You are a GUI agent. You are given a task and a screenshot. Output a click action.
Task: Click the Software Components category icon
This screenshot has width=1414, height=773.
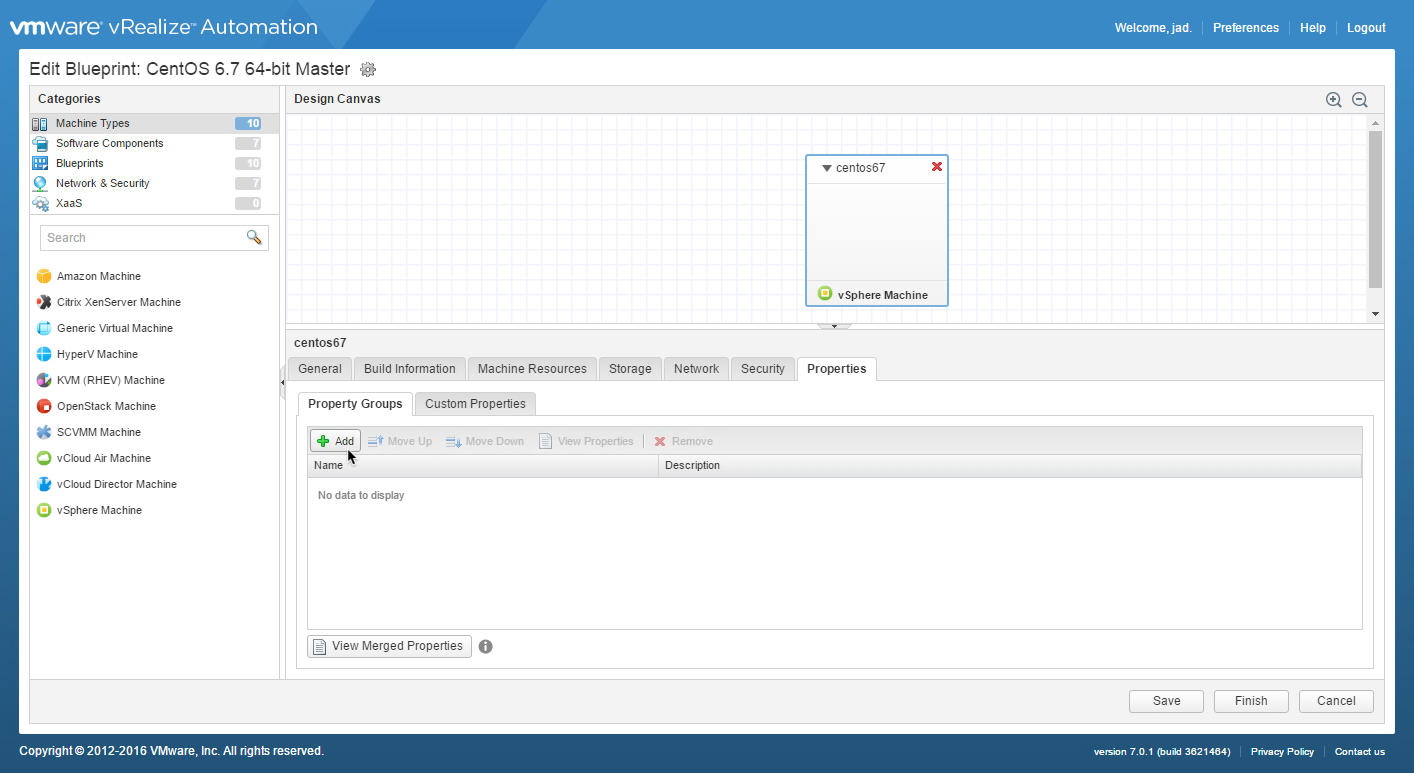[x=40, y=144]
